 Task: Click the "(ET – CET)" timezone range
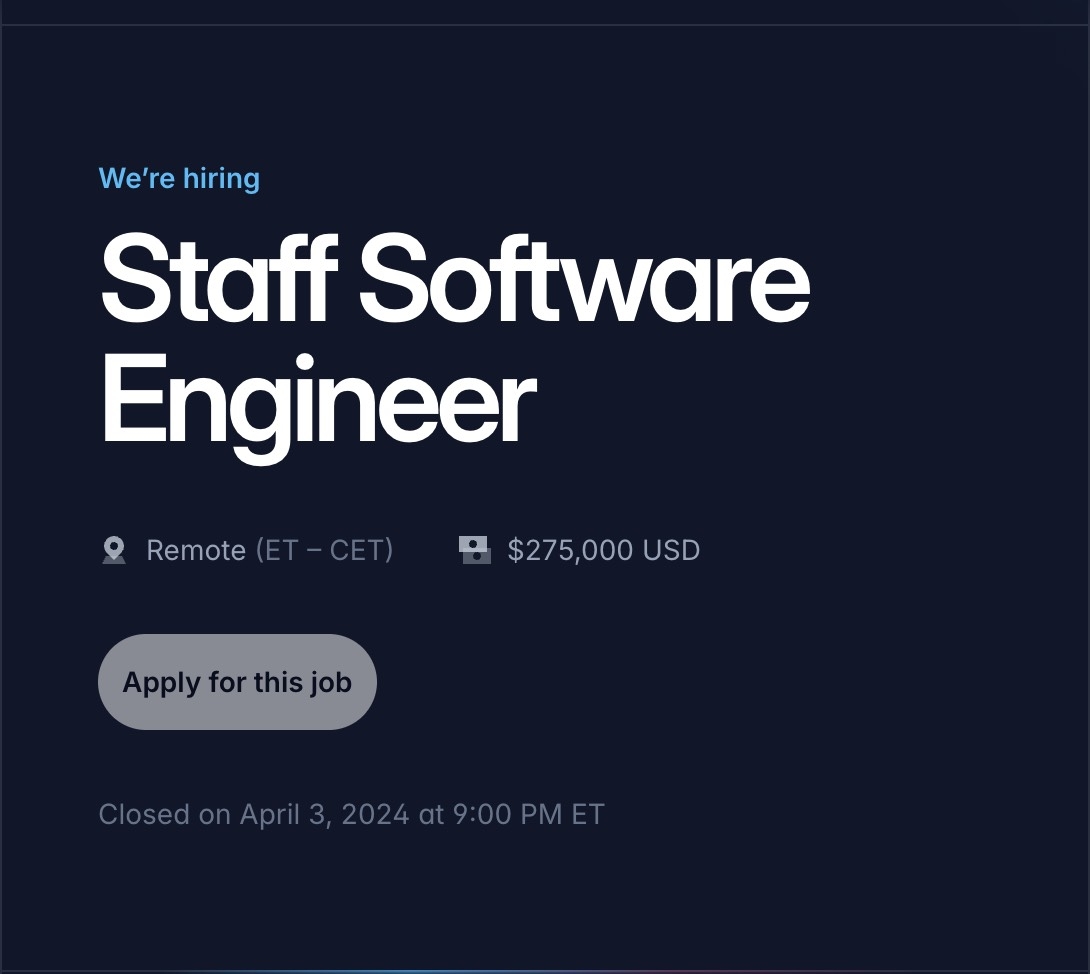pyautogui.click(x=325, y=551)
